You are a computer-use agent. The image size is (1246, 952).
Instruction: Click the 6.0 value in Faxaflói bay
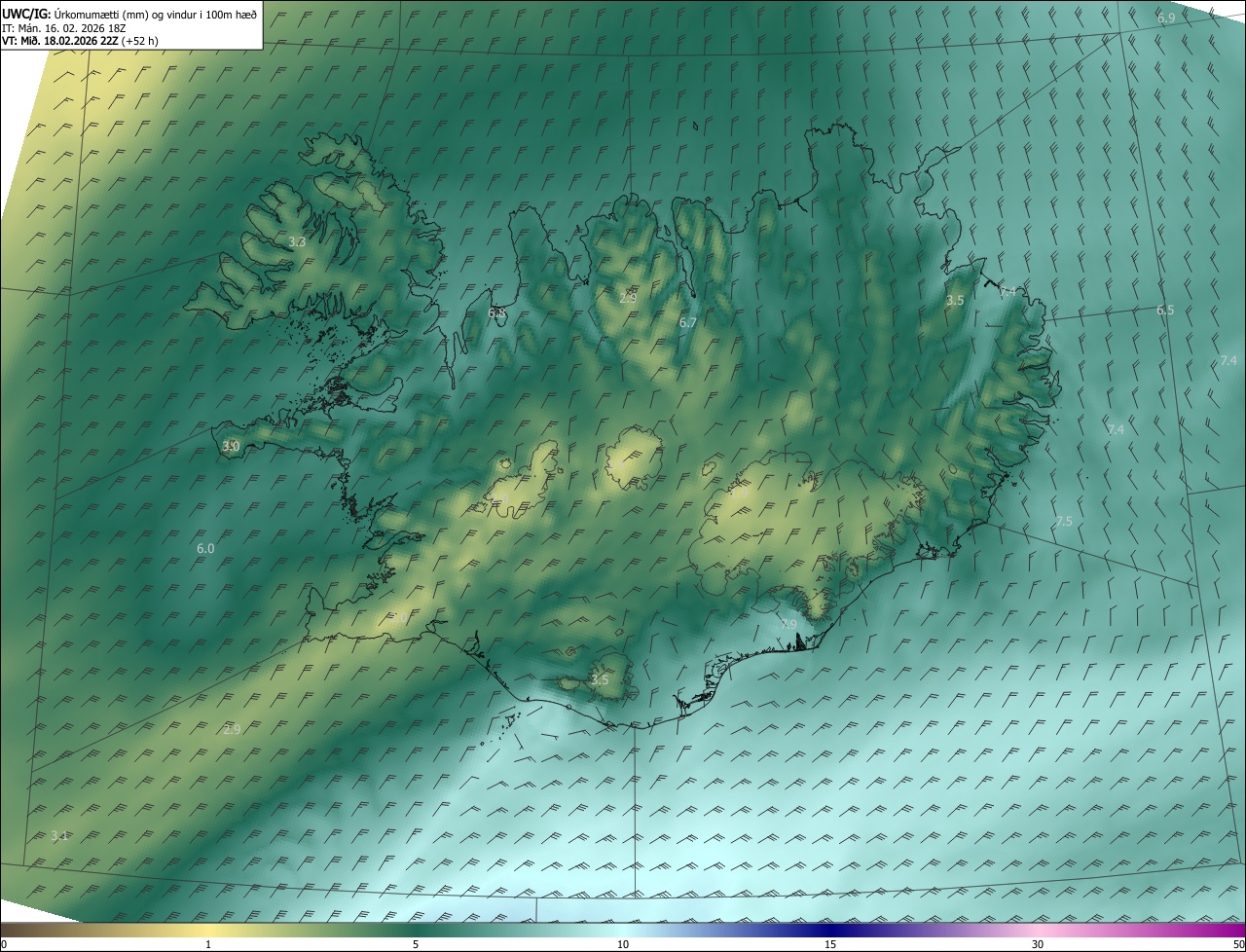pos(205,548)
